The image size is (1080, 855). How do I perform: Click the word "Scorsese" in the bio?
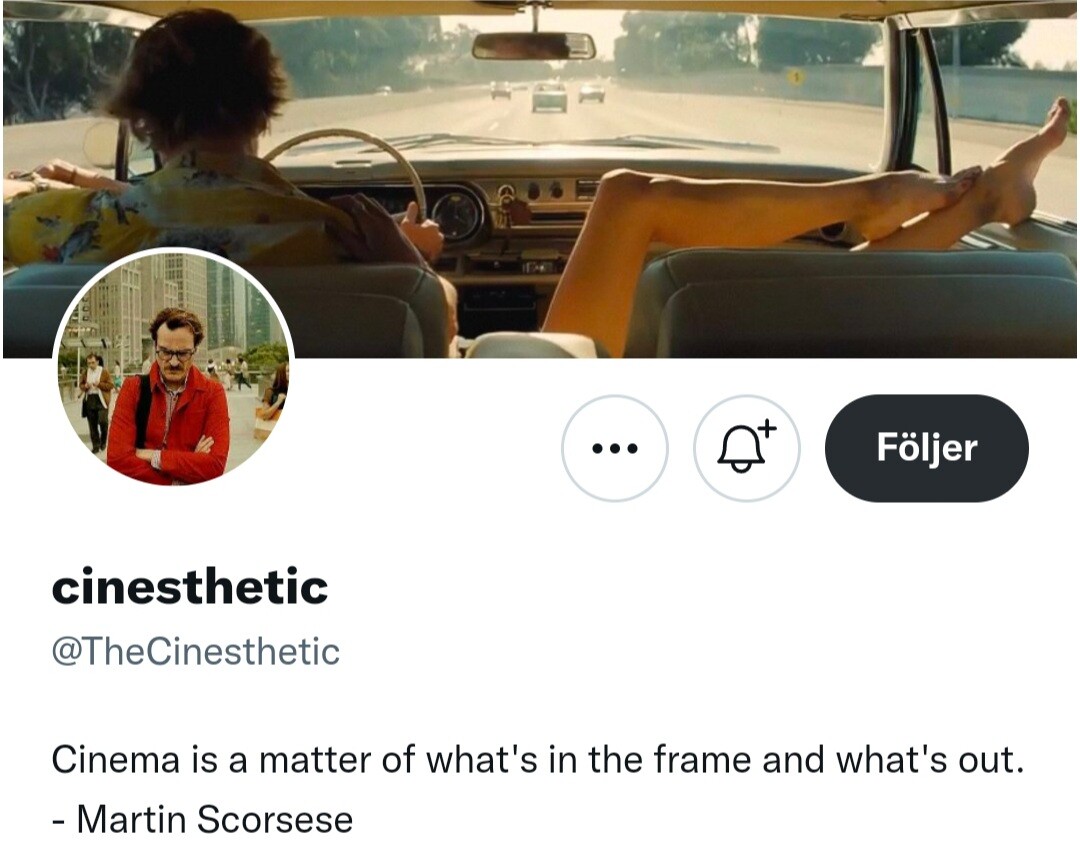[x=275, y=819]
